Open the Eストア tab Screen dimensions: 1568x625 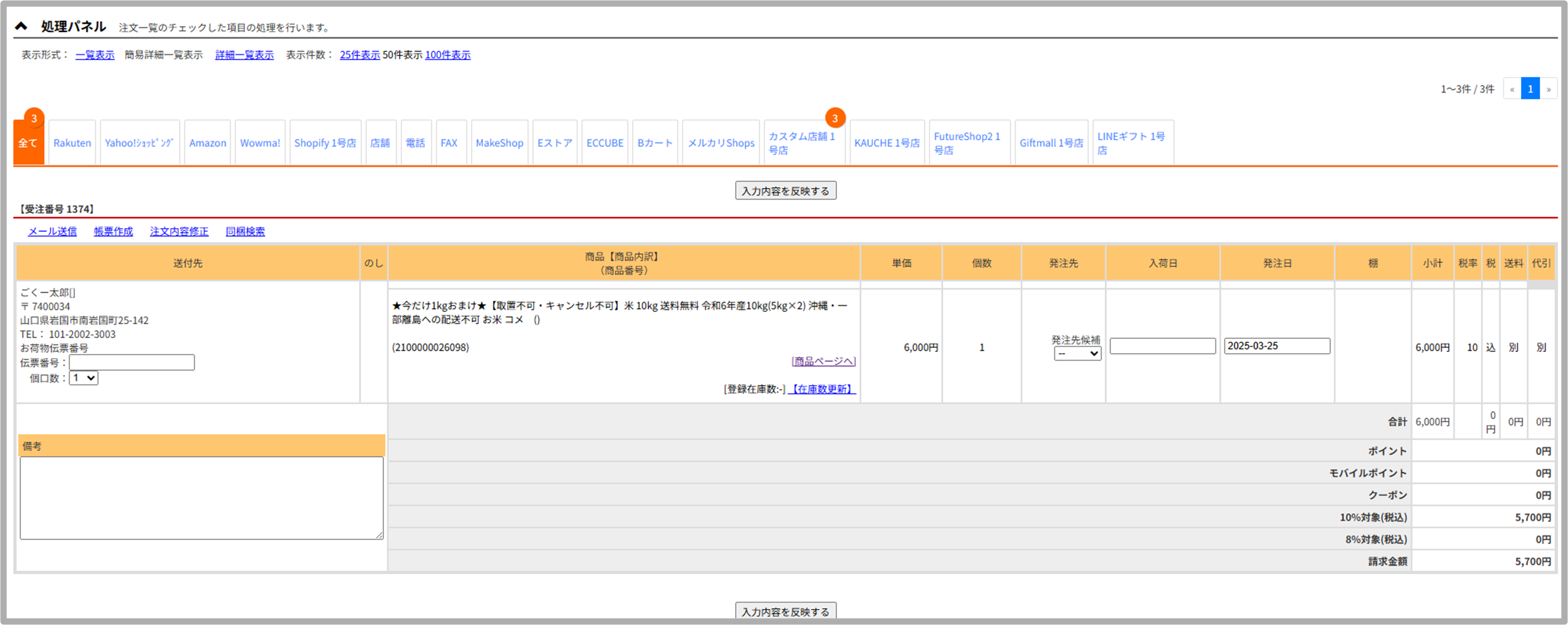[x=555, y=142]
